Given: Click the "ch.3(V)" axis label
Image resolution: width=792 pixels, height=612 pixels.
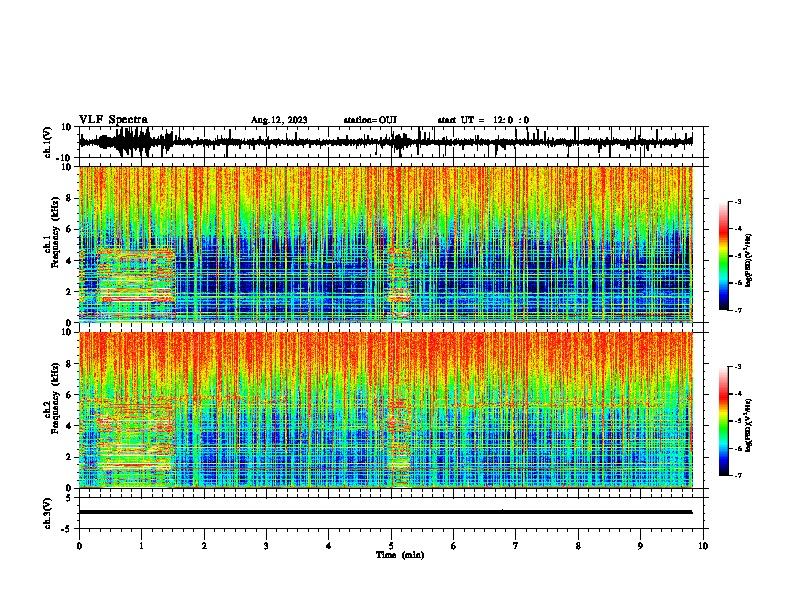Looking at the screenshot, I should point(48,513).
